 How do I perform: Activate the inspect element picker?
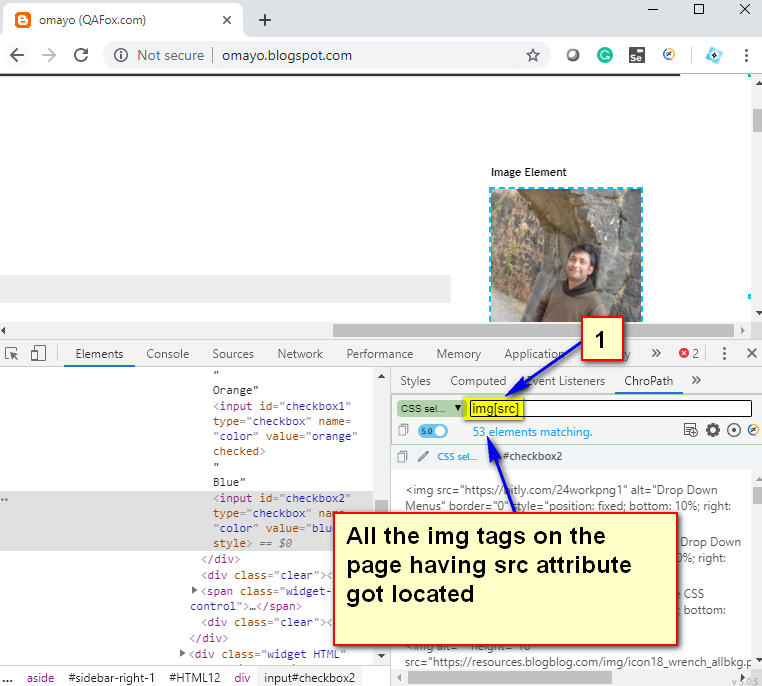click(12, 353)
